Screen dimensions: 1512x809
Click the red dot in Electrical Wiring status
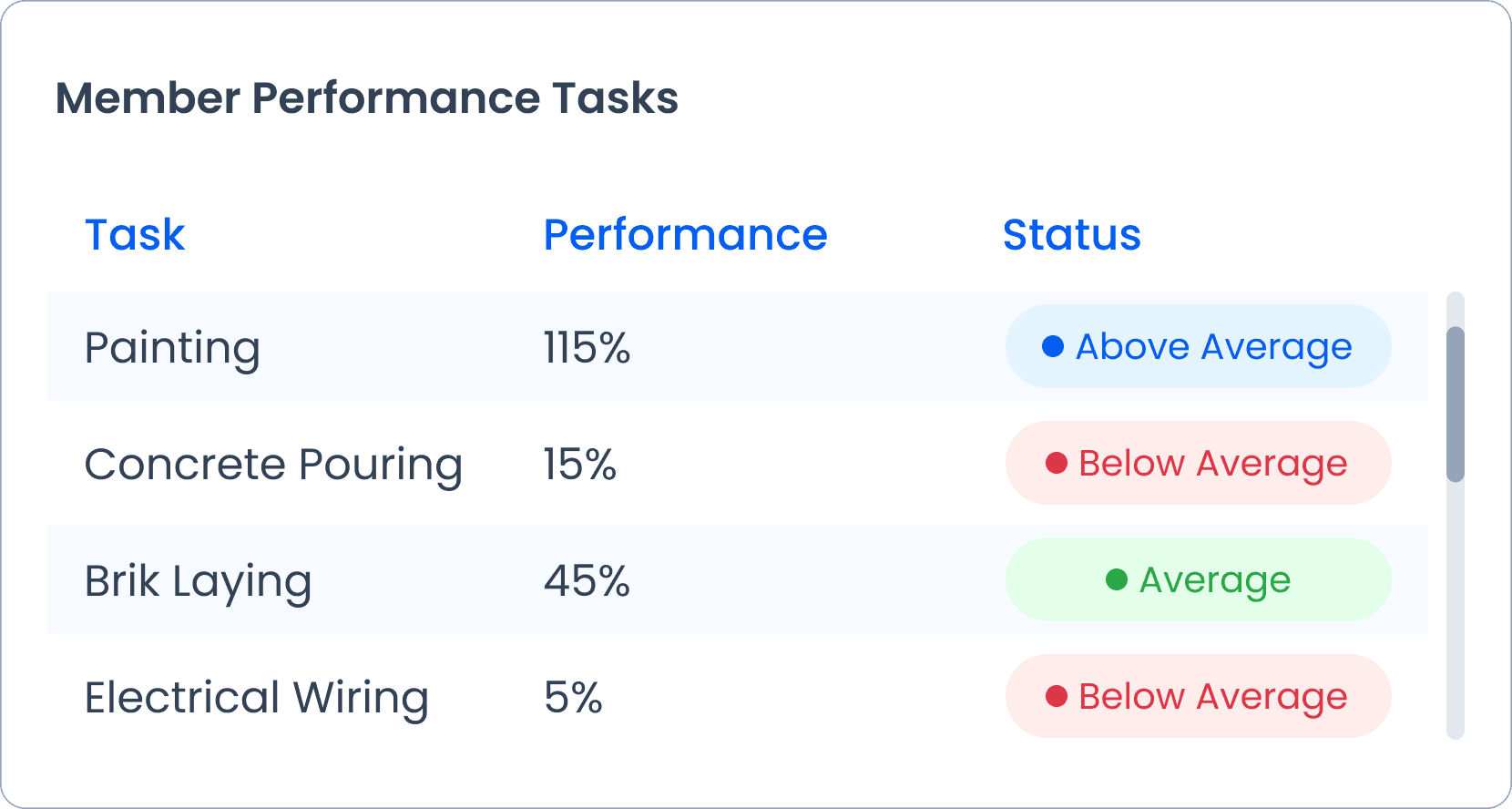[1056, 696]
